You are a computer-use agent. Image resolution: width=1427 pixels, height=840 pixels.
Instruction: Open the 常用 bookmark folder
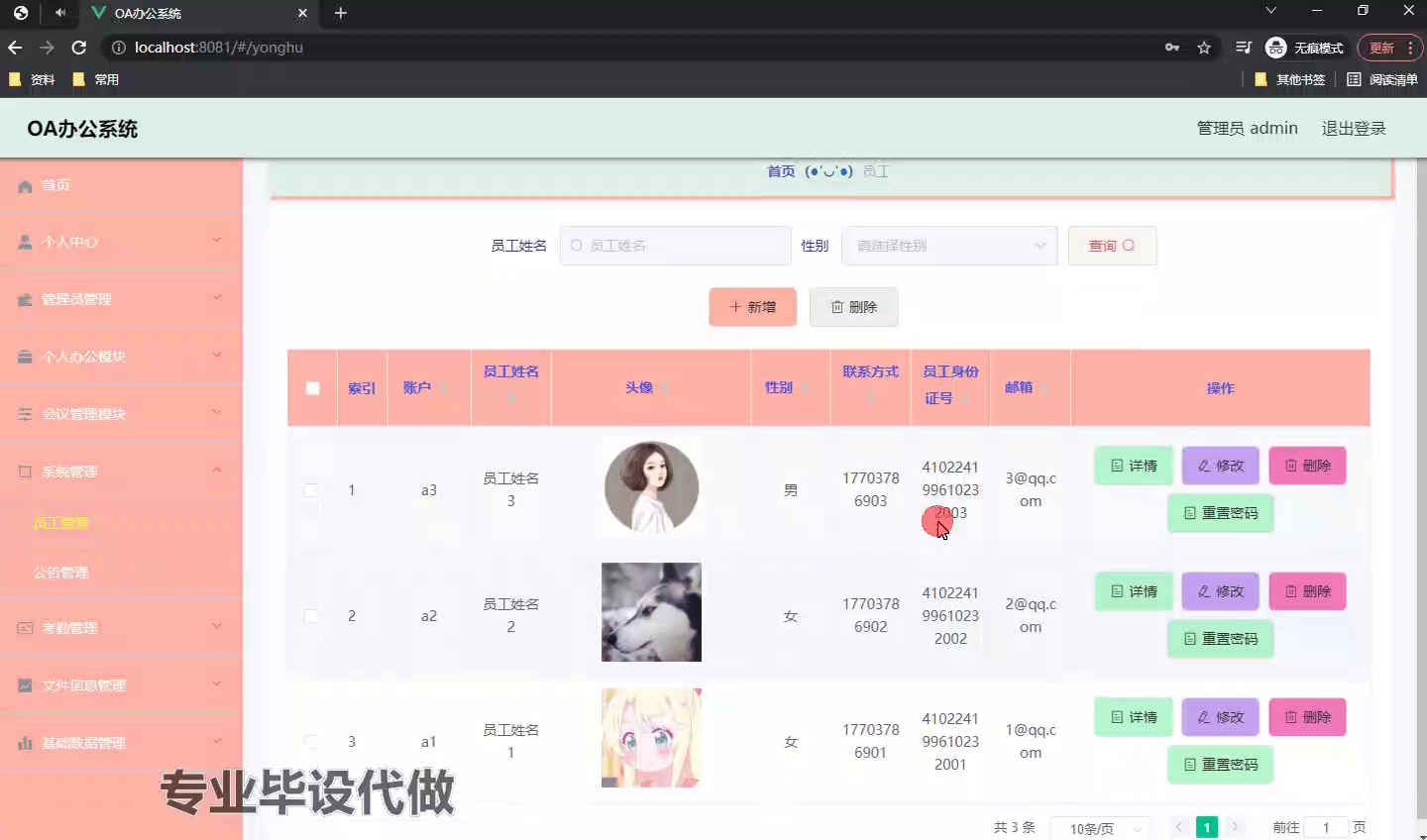coord(95,79)
